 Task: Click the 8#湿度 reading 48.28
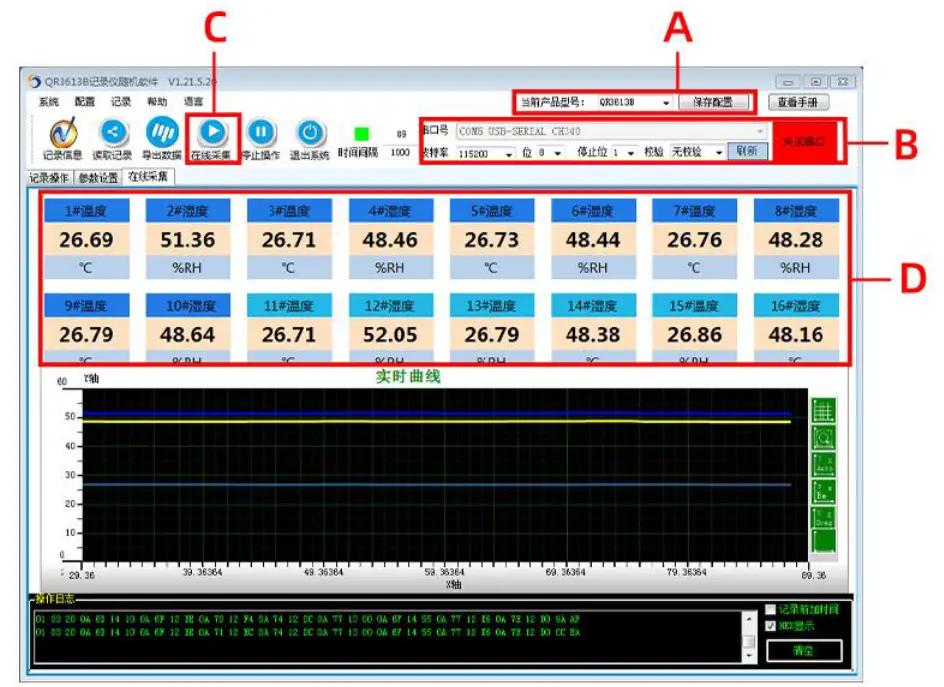796,240
